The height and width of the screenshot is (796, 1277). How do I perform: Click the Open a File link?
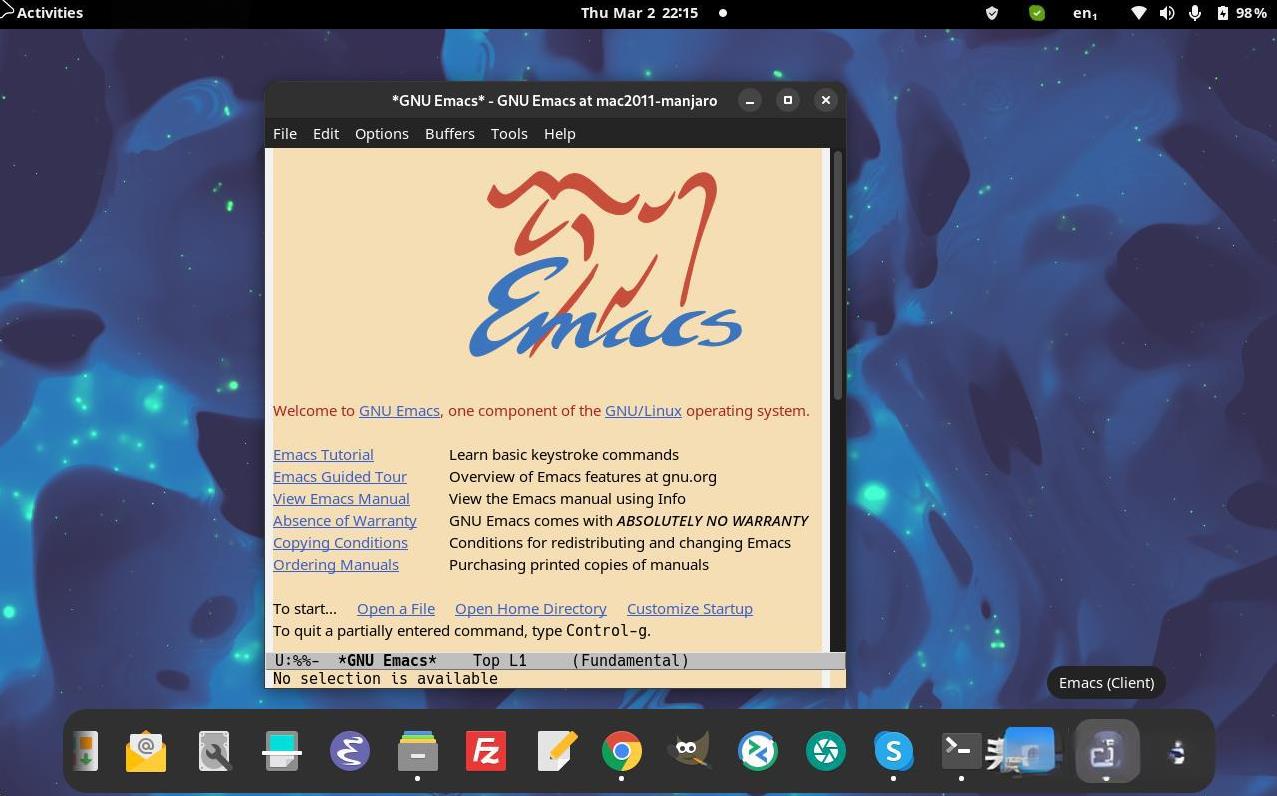pos(396,609)
